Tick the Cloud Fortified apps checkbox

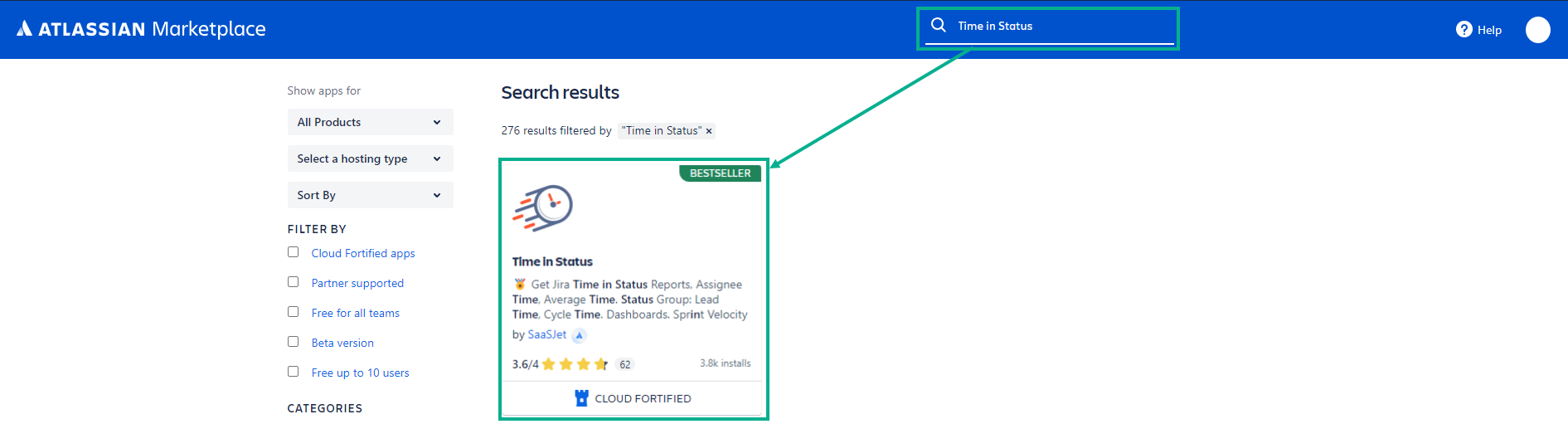pyautogui.click(x=293, y=252)
